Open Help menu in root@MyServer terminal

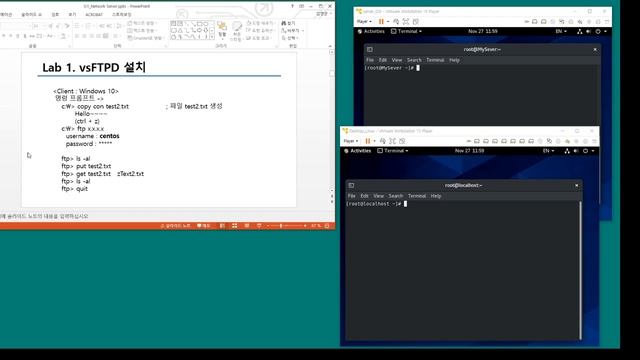tap(454, 60)
